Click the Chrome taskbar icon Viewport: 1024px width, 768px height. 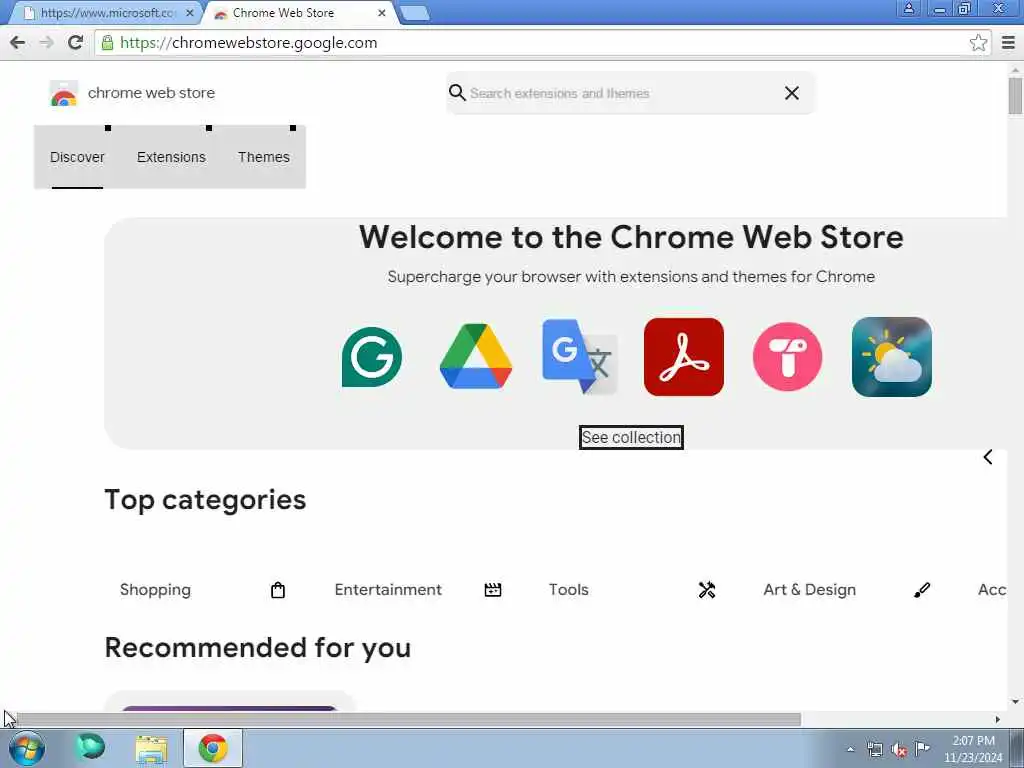click(213, 748)
